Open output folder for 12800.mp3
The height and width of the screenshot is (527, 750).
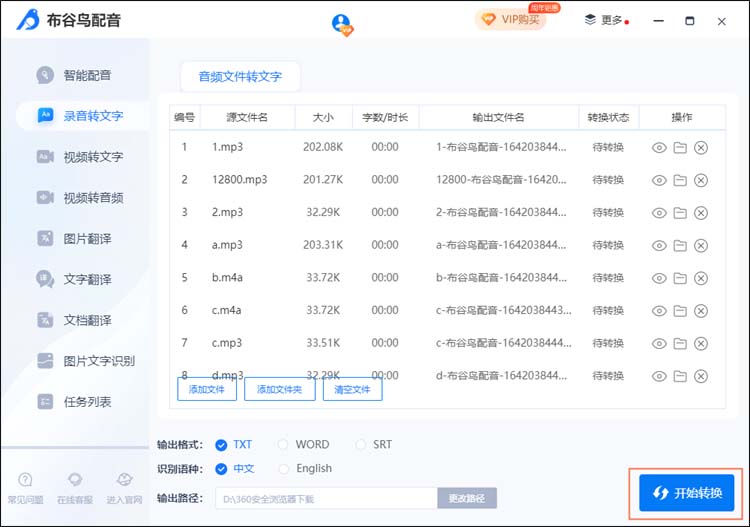point(680,180)
